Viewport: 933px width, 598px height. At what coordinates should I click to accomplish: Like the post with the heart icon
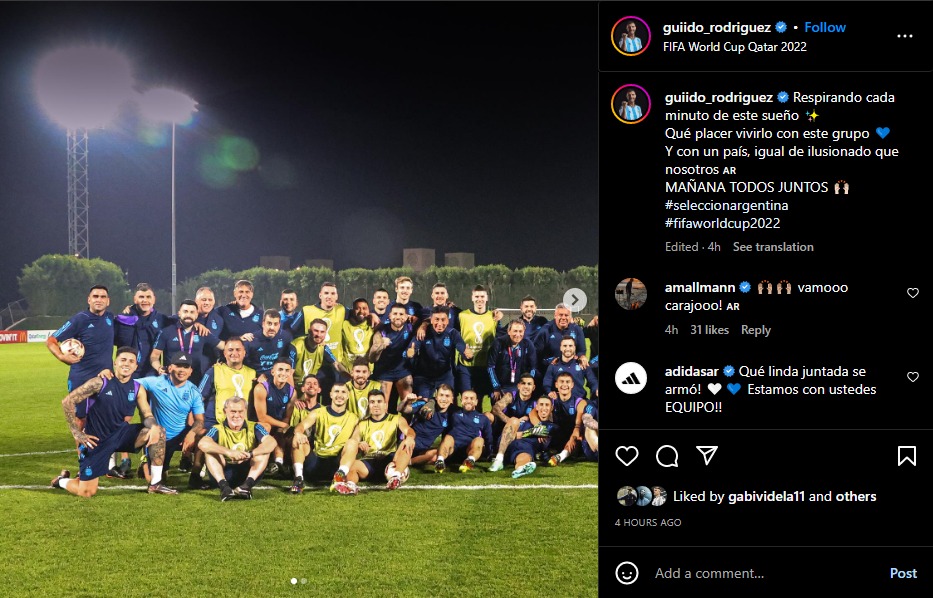[x=627, y=456]
